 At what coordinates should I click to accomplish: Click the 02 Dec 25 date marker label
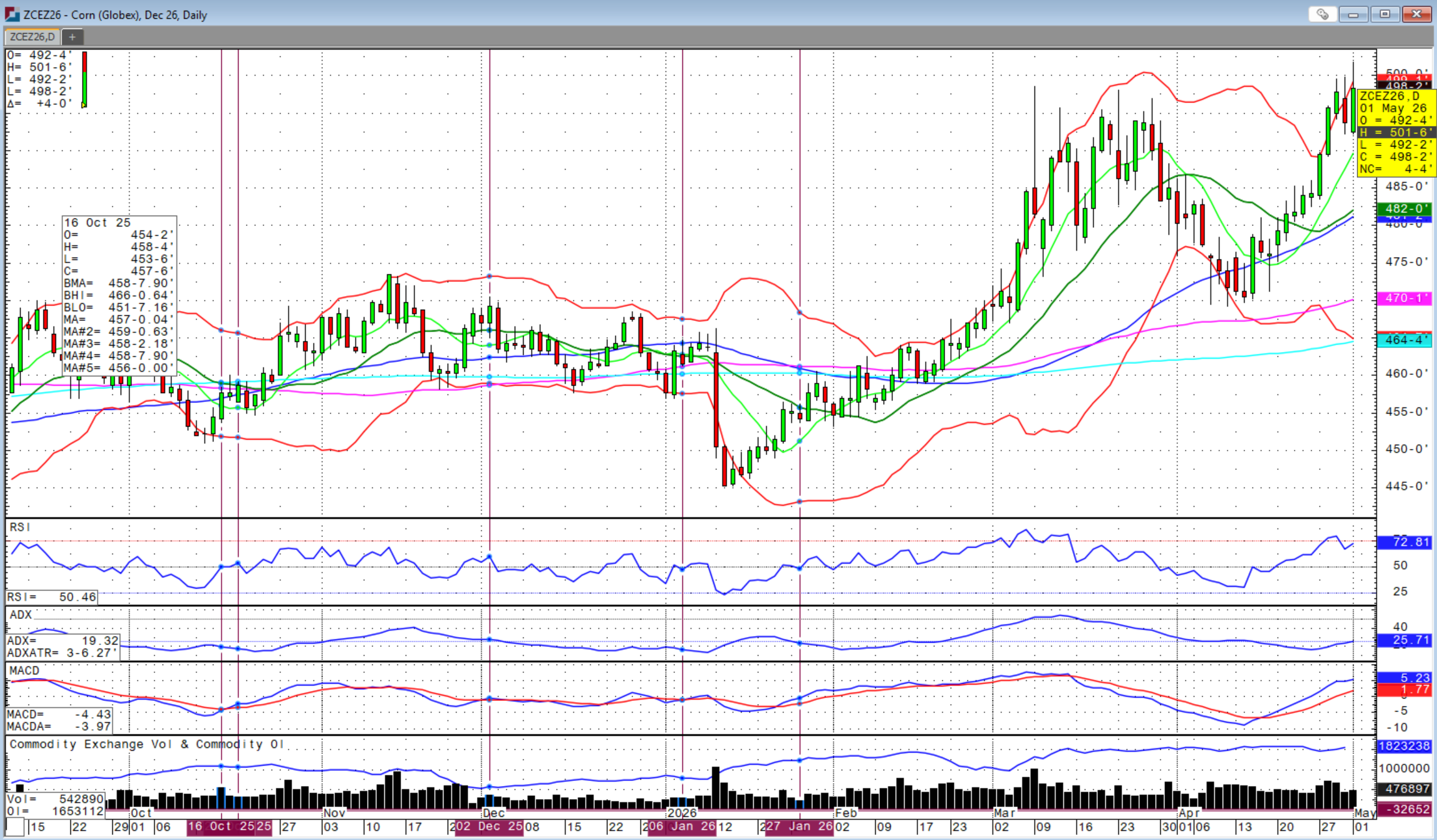tap(489, 826)
